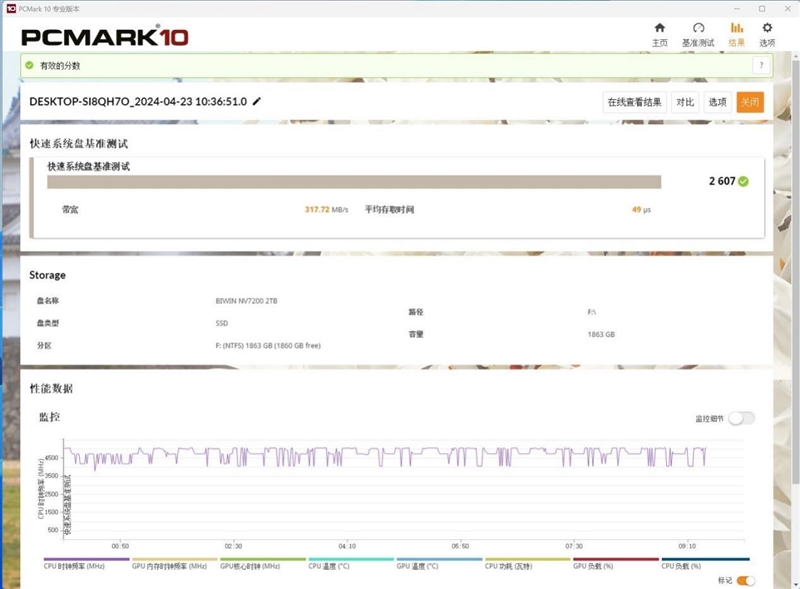Viewport: 800px width, 589px height.
Task: Click the green valid score check icon
Action: tap(29, 65)
